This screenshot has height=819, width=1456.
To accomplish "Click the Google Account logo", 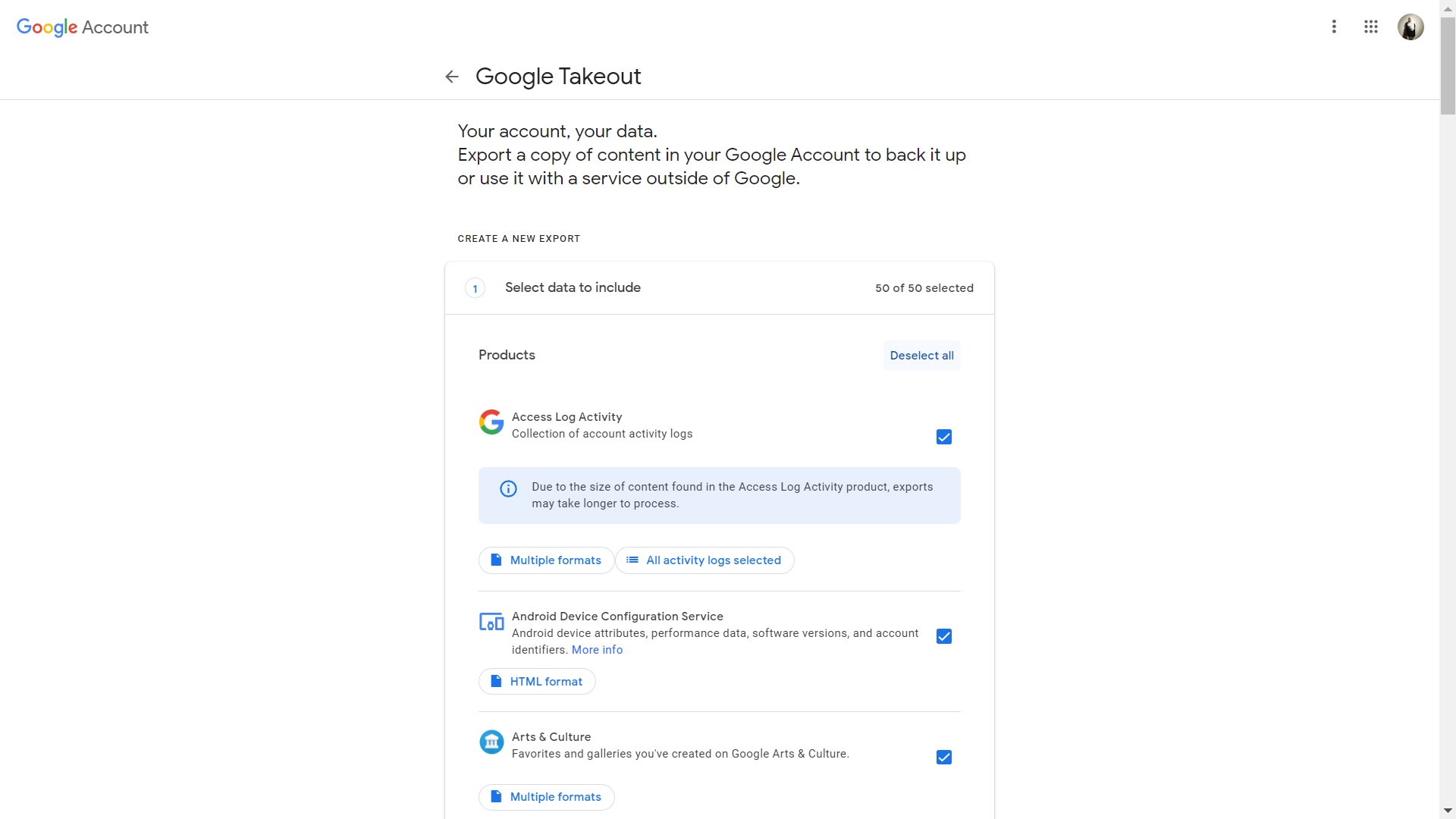I will [x=83, y=27].
